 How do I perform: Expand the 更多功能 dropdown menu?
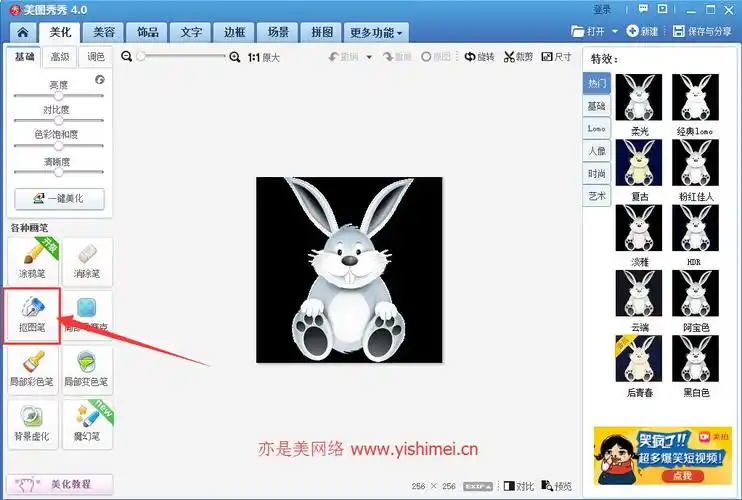point(378,32)
